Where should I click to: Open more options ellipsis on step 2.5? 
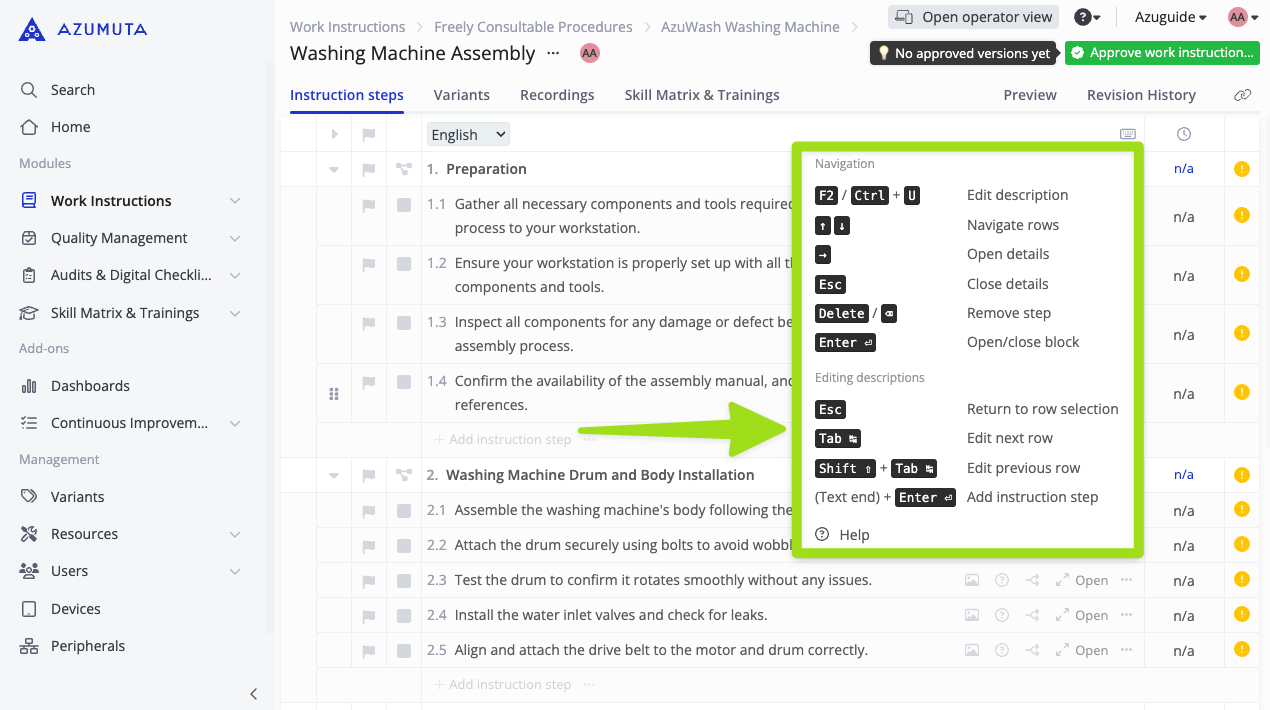1127,650
